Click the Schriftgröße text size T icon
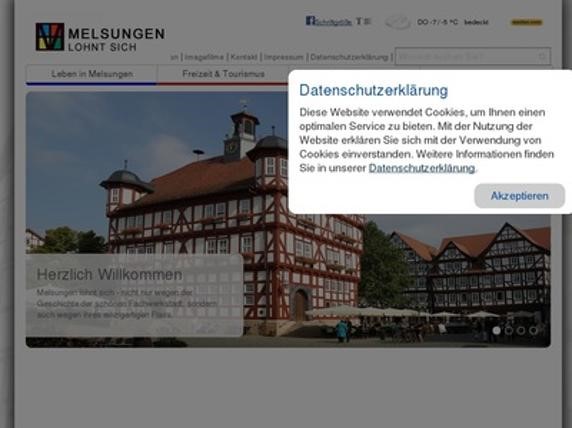Screen dimensions: 572x428 [359, 21]
